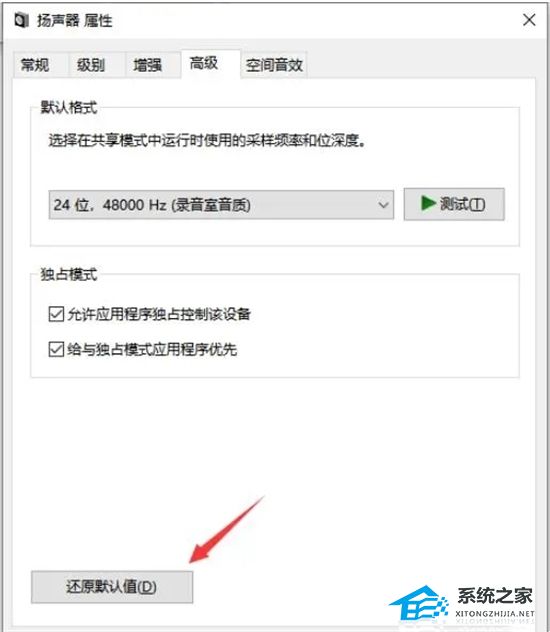Click the XITONGZHIJIA.NET watermark text
The image size is (550, 632).
click(495, 613)
